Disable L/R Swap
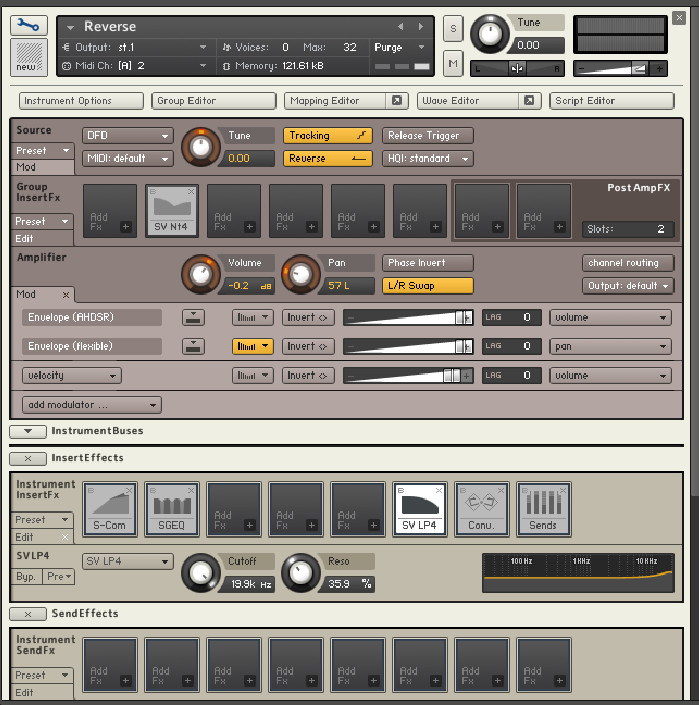Screen dimensions: 699x705 427,286
